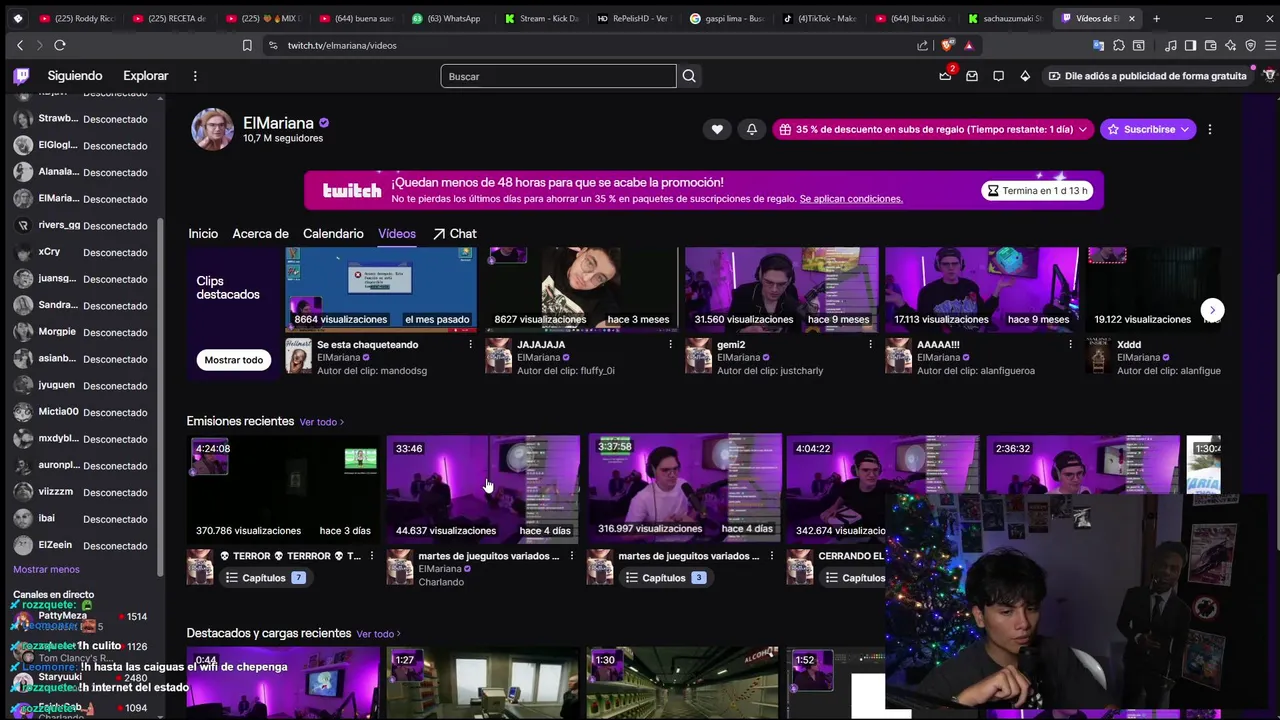Follow ElMariana with heart button
The image size is (1280, 720).
click(x=717, y=129)
